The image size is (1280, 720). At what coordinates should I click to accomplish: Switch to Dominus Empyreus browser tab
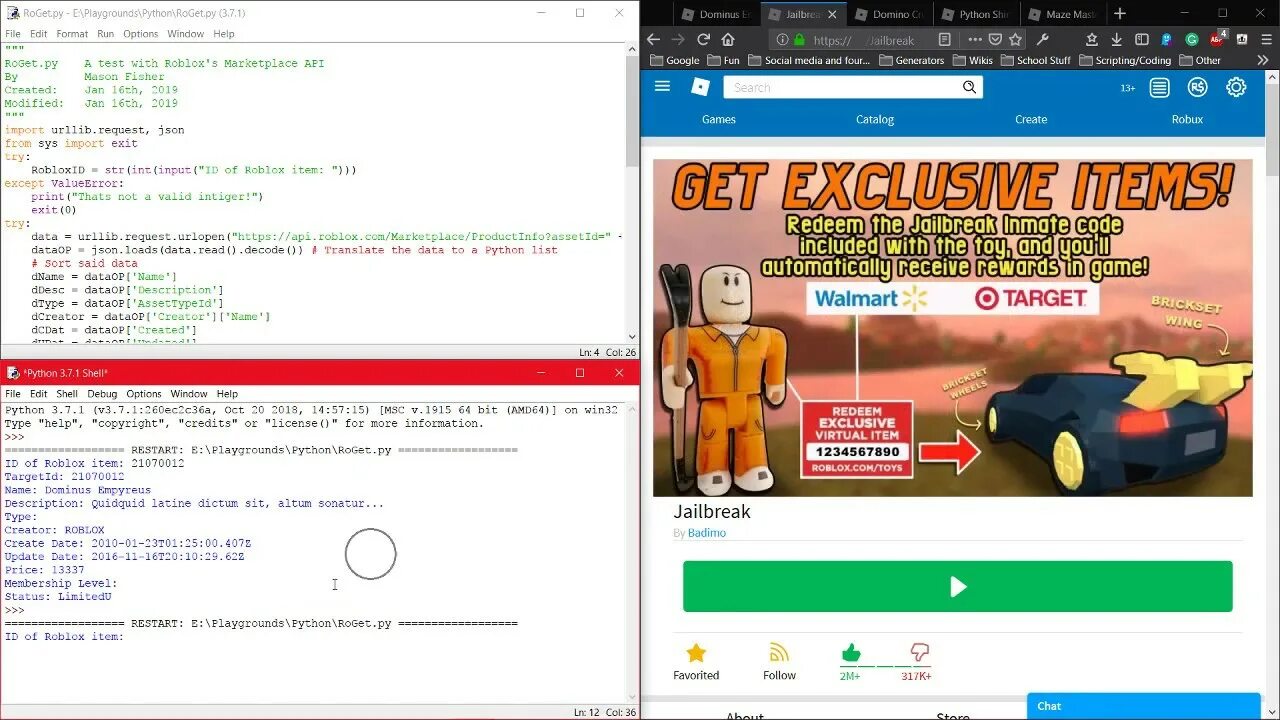tap(715, 14)
